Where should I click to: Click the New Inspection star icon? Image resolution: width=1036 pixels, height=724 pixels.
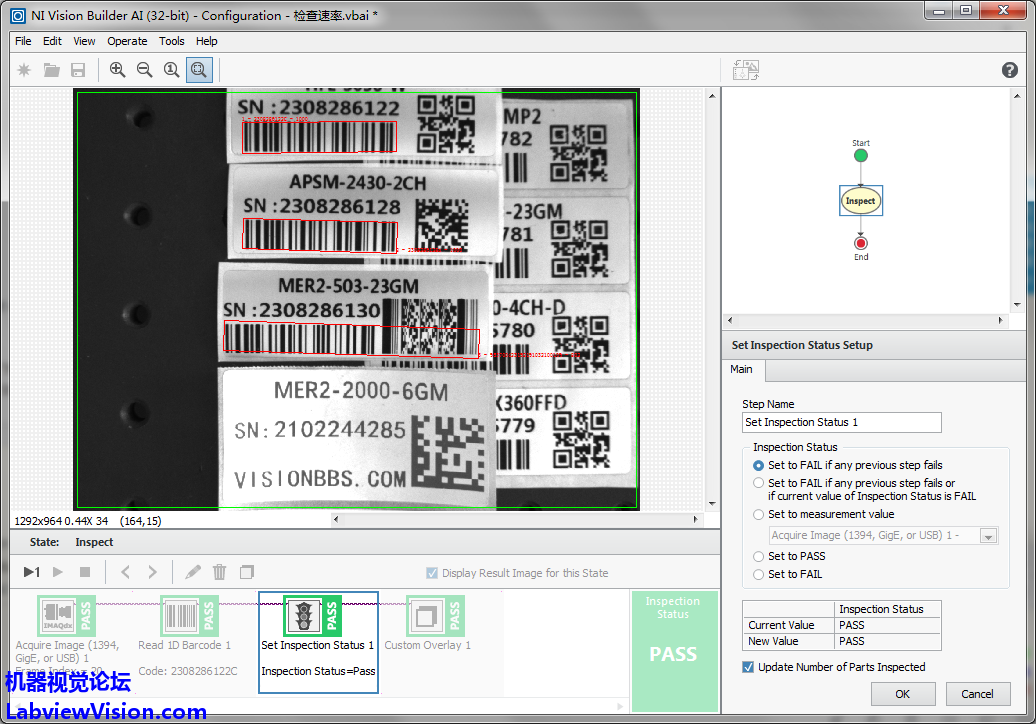click(24, 69)
